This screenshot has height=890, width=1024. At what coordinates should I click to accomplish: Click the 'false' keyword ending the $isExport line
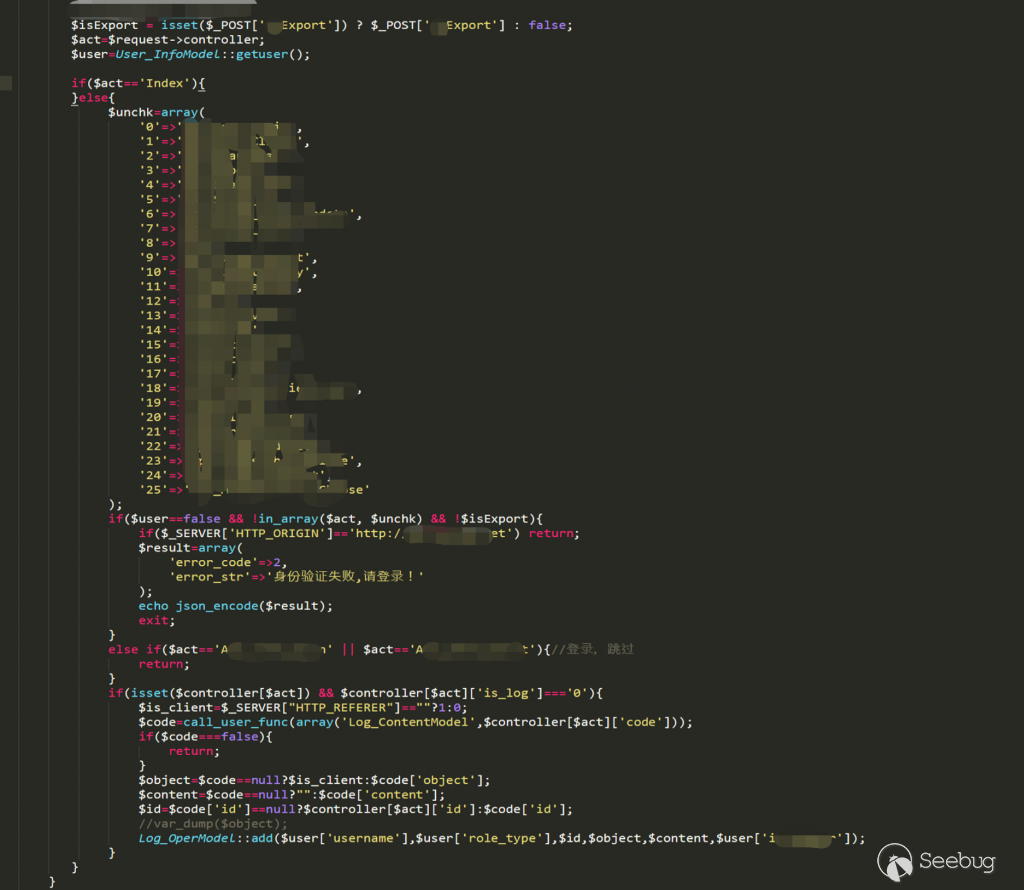[547, 25]
